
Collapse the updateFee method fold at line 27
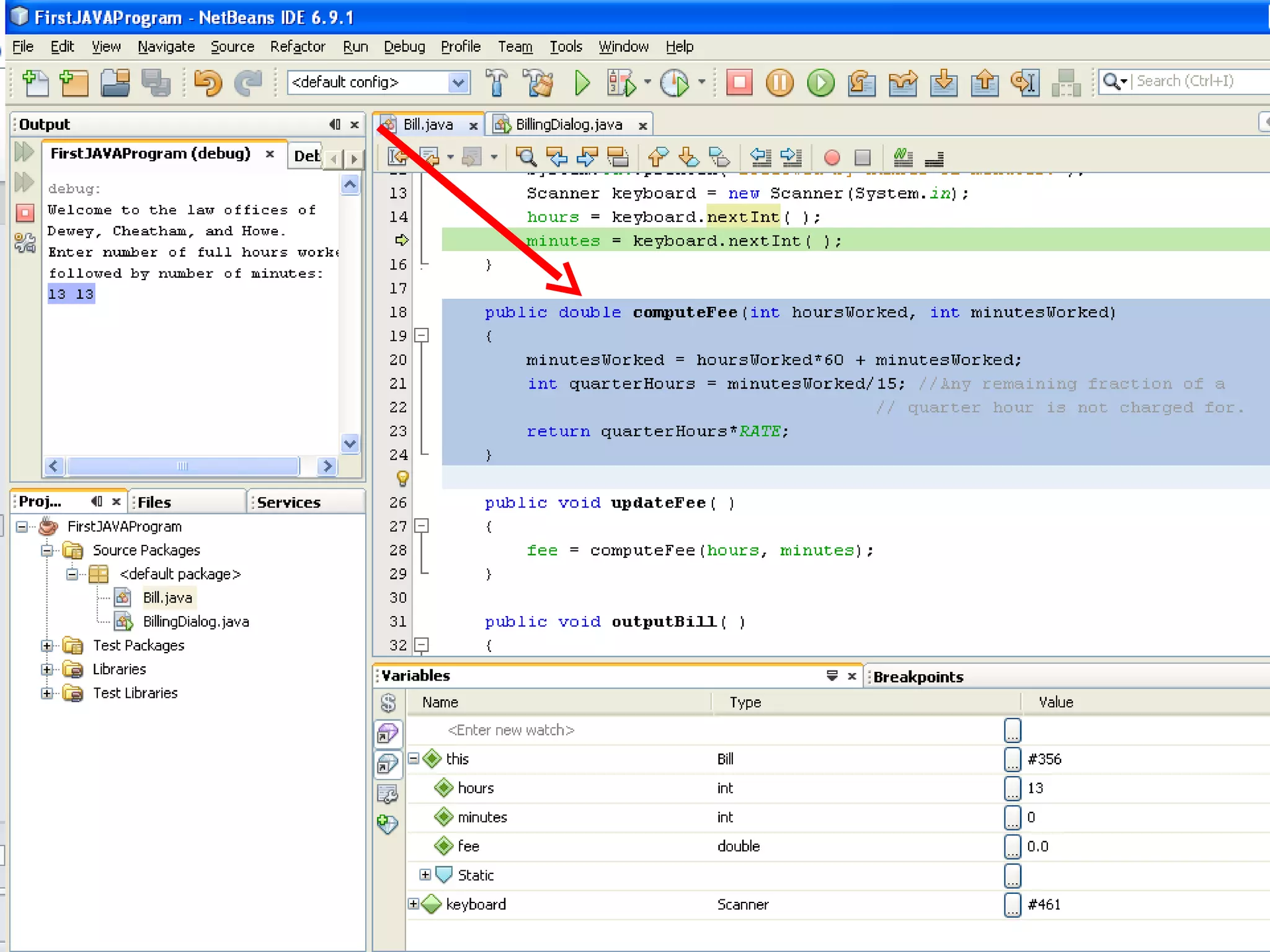[422, 526]
